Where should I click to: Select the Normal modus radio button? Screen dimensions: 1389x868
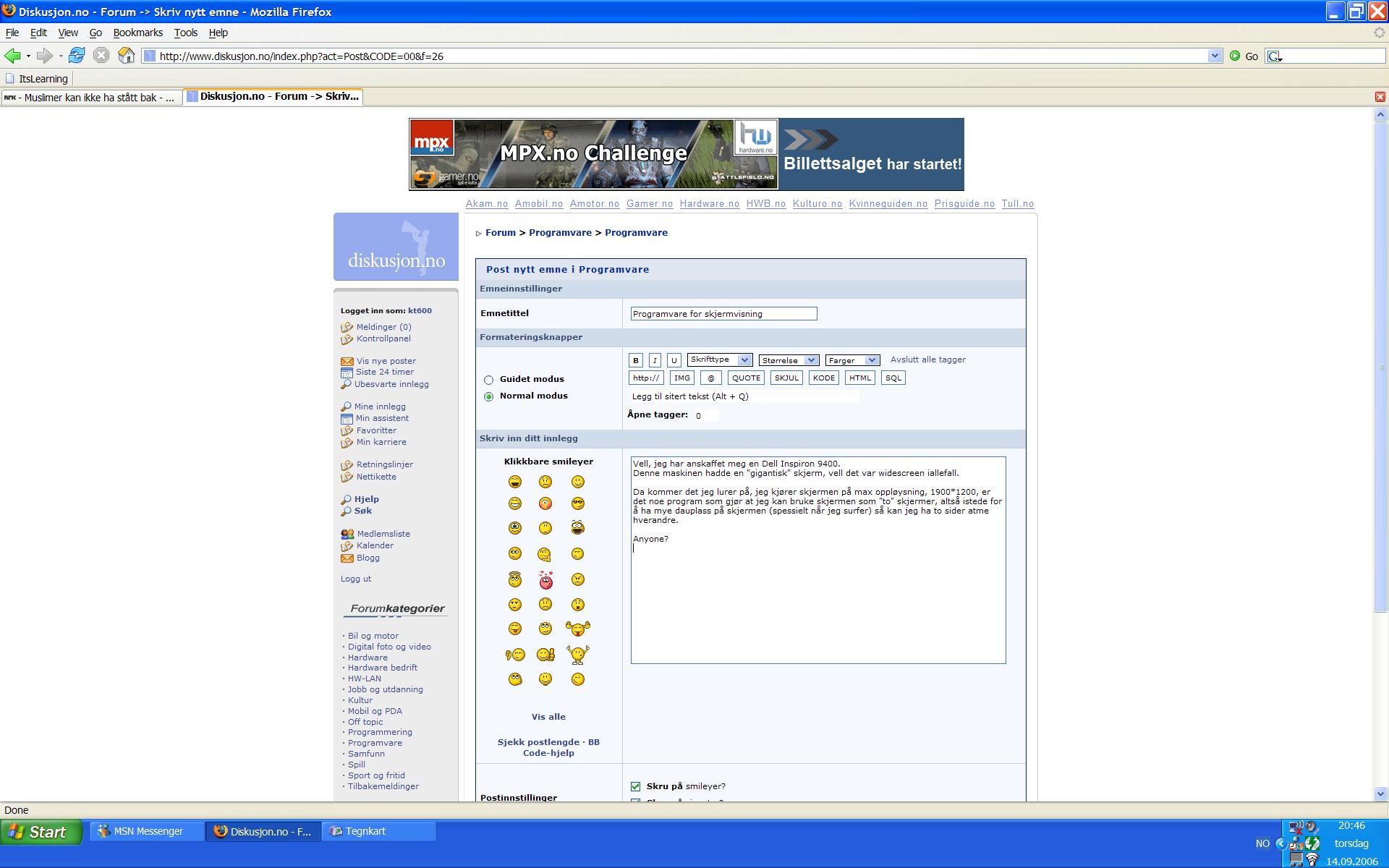pyautogui.click(x=489, y=396)
